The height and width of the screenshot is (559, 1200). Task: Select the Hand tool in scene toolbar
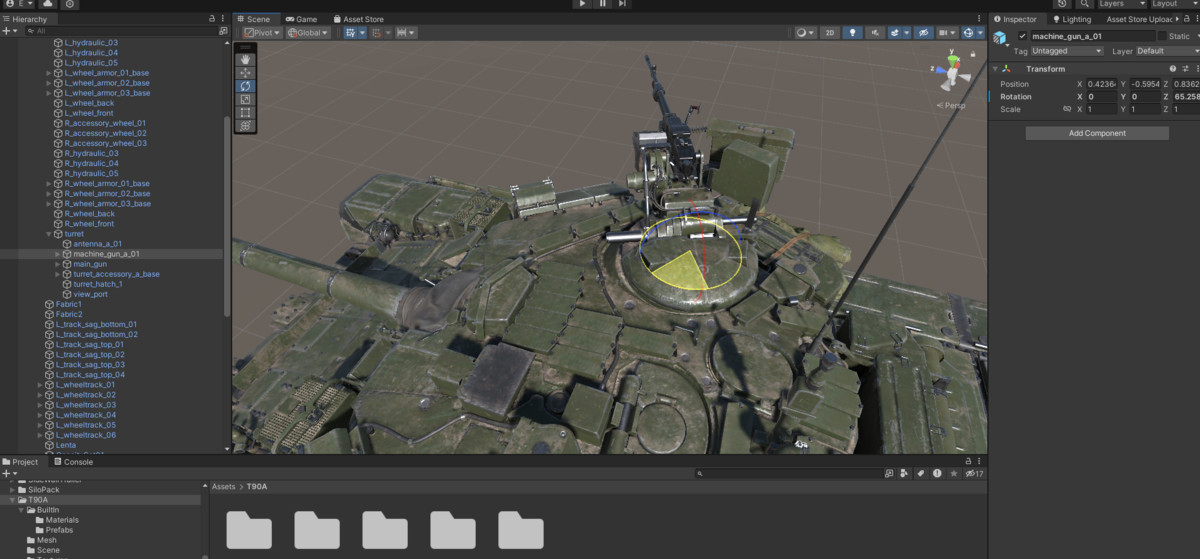click(x=246, y=59)
